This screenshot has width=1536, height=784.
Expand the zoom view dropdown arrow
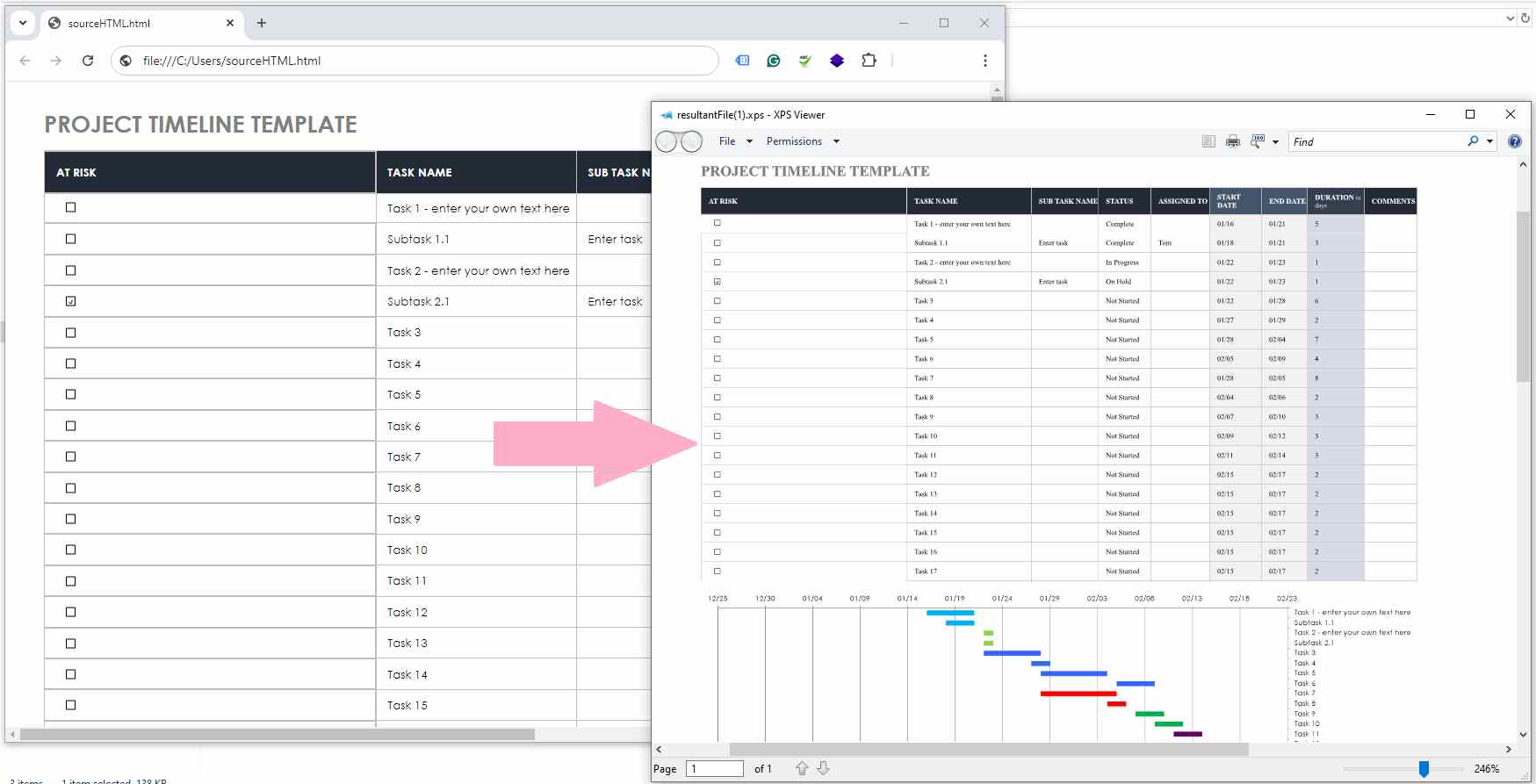click(1275, 141)
